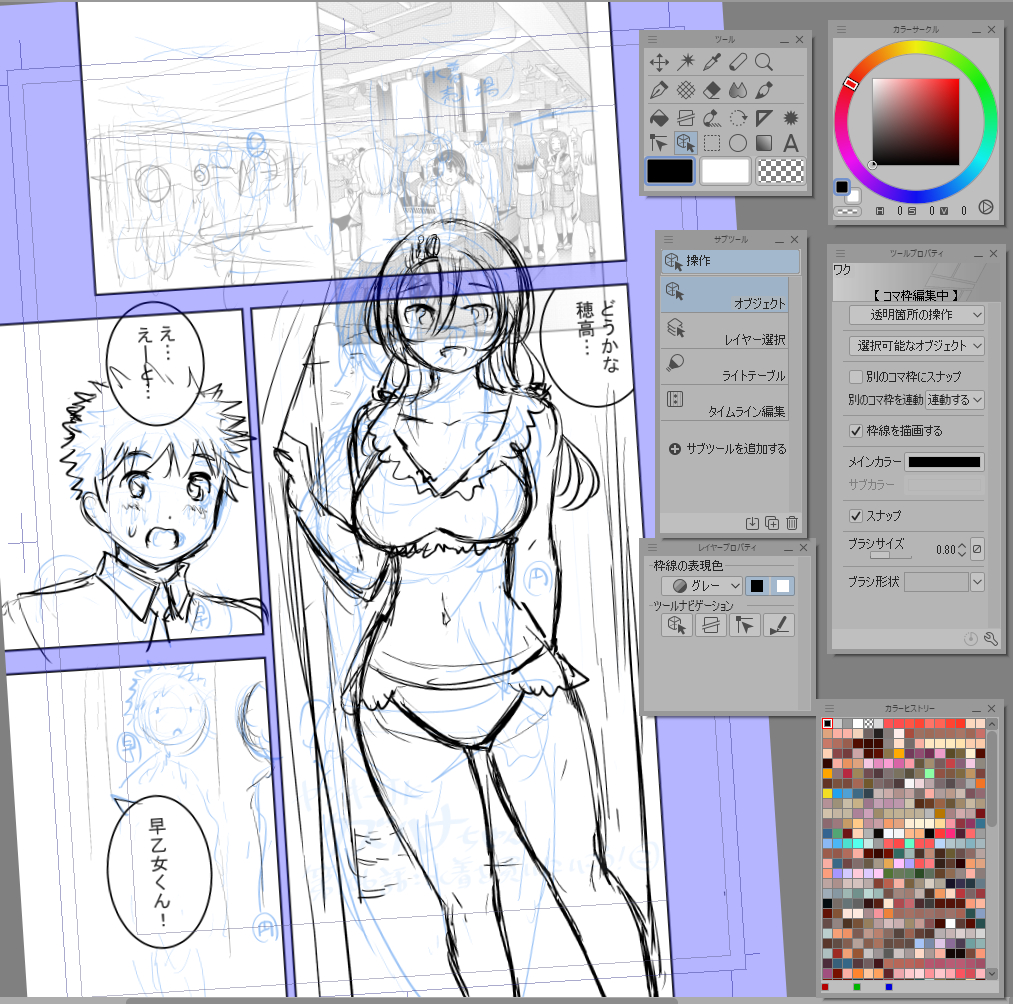
Task: Select the brush-with-hatching tool beside Frame Border
Action: click(x=712, y=118)
